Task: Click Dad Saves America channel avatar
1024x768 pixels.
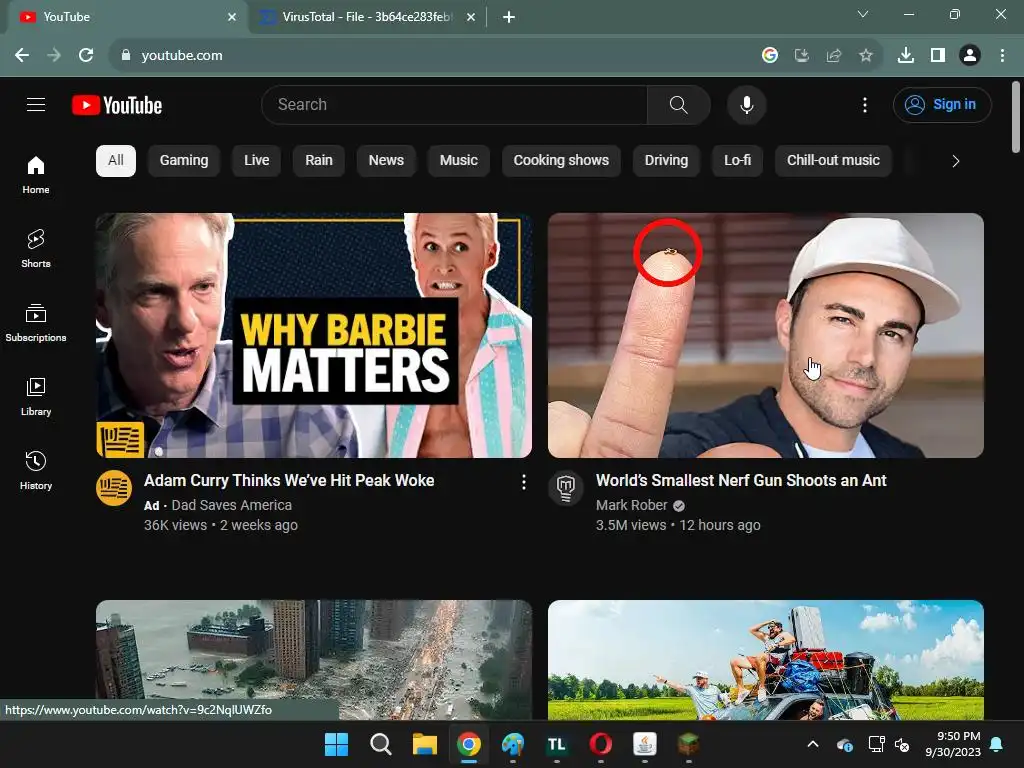Action: point(114,488)
